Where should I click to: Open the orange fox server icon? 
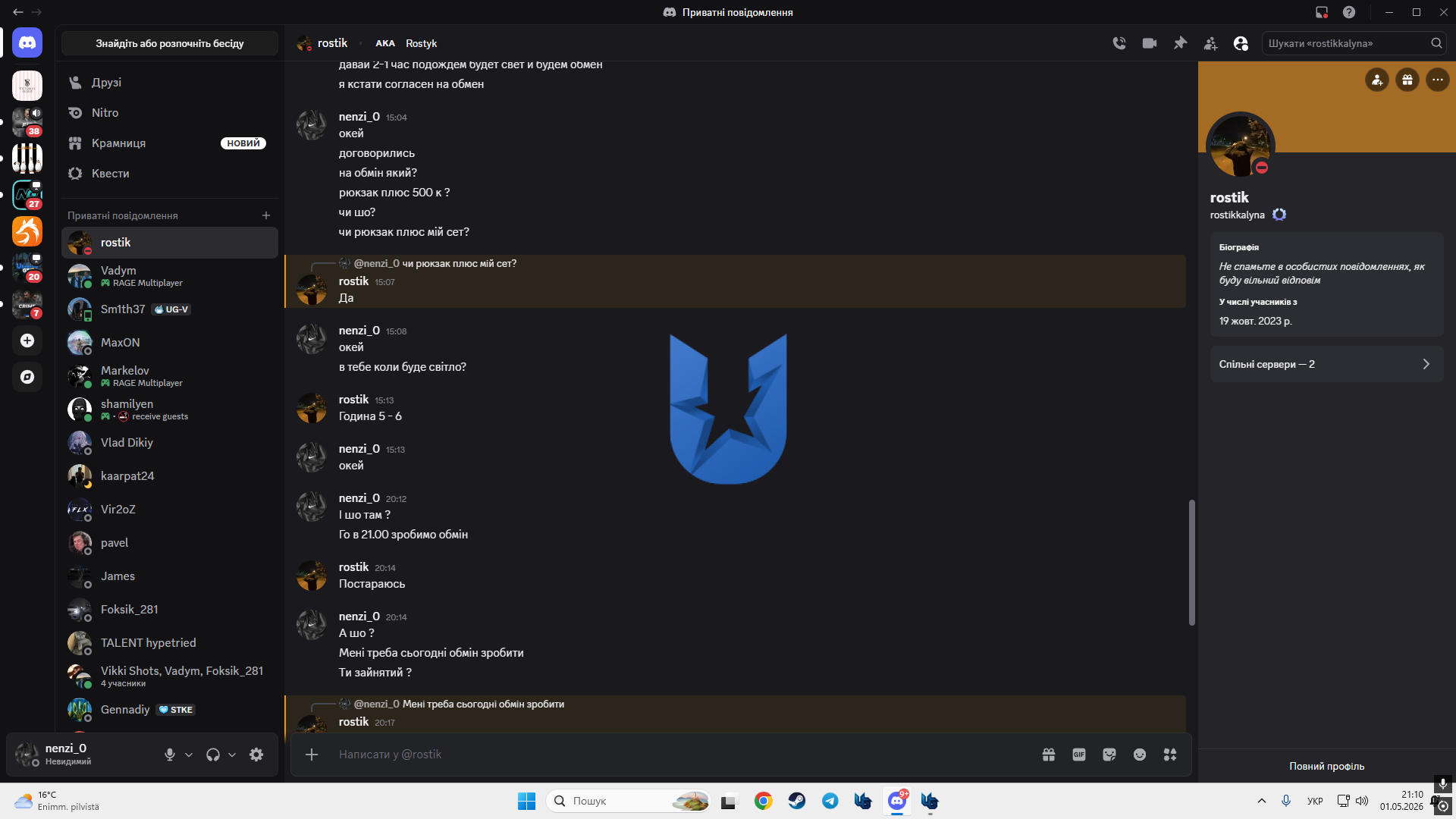click(27, 231)
